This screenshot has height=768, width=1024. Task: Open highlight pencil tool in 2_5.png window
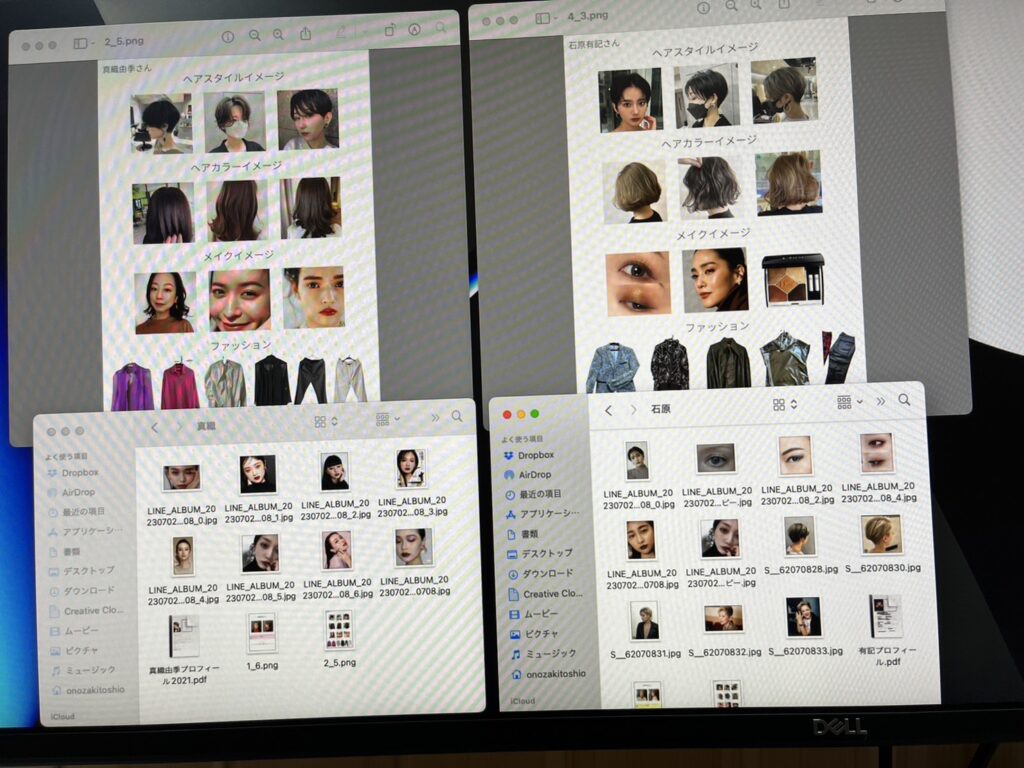coord(340,32)
